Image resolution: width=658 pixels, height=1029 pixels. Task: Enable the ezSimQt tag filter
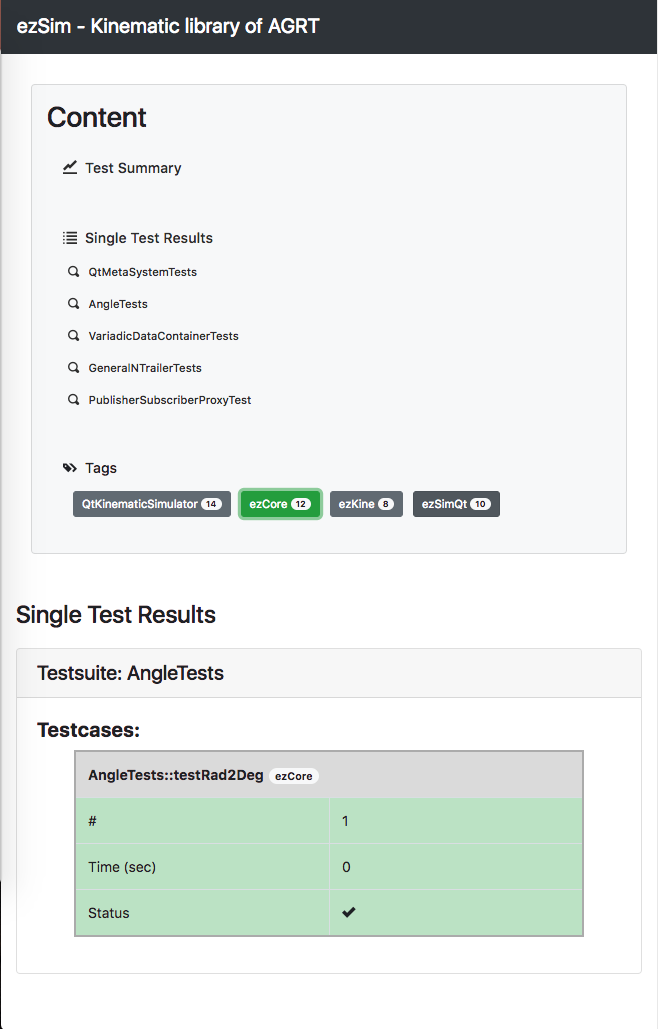pyautogui.click(x=456, y=504)
